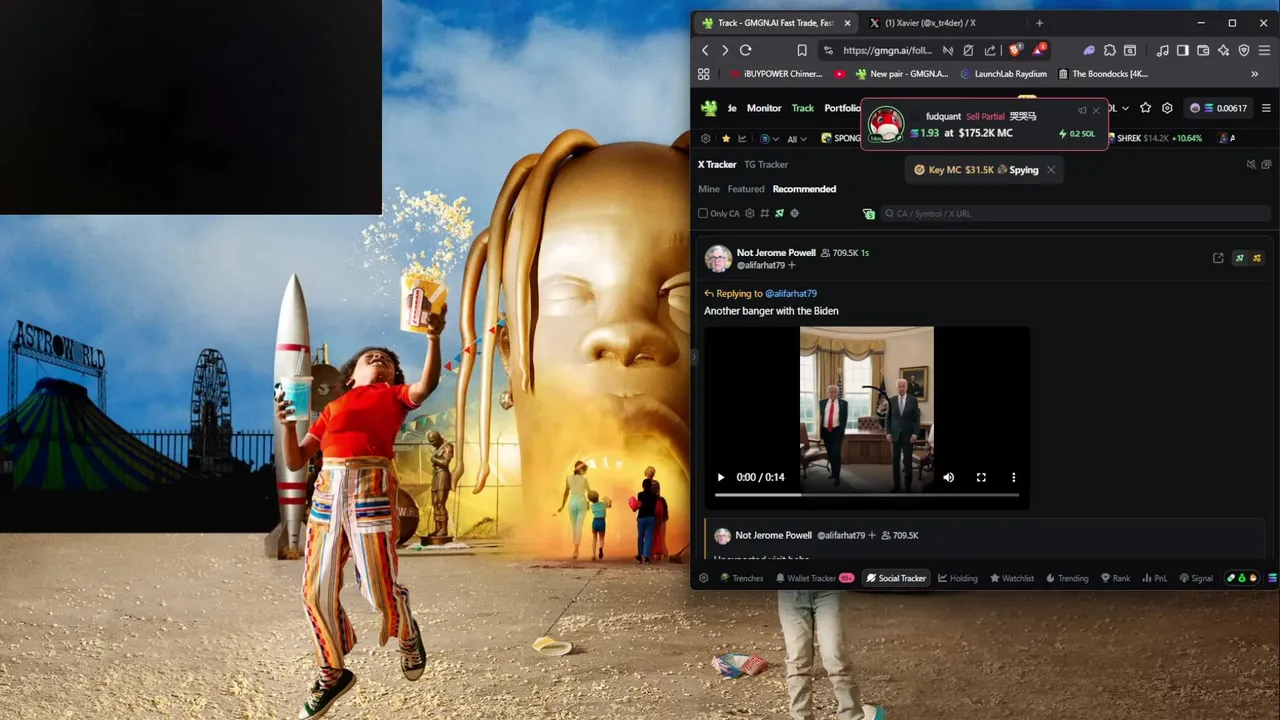Image resolution: width=1280 pixels, height=720 pixels.
Task: Bookmark this page using bookmark icon
Action: tap(802, 50)
